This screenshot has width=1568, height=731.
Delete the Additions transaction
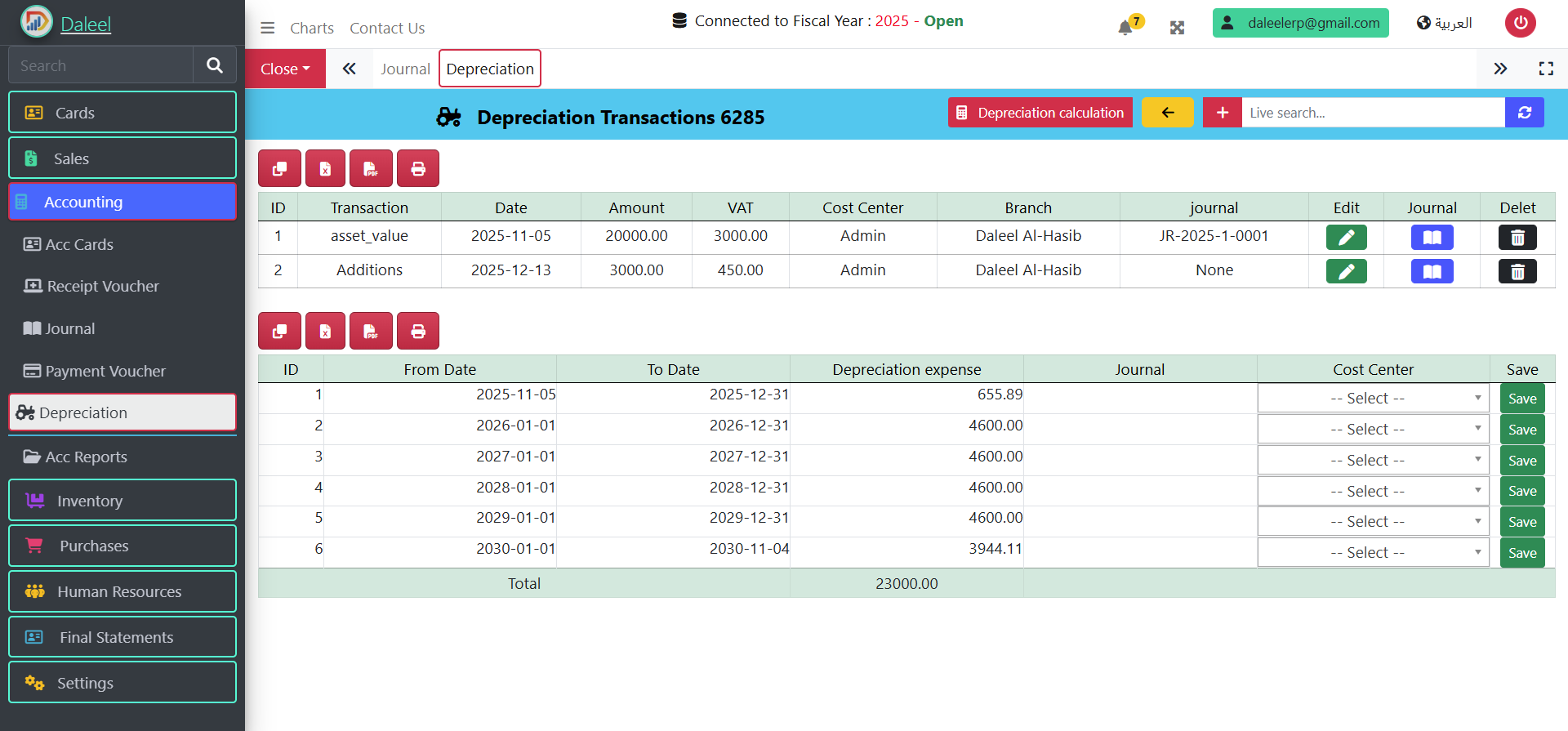1517,271
